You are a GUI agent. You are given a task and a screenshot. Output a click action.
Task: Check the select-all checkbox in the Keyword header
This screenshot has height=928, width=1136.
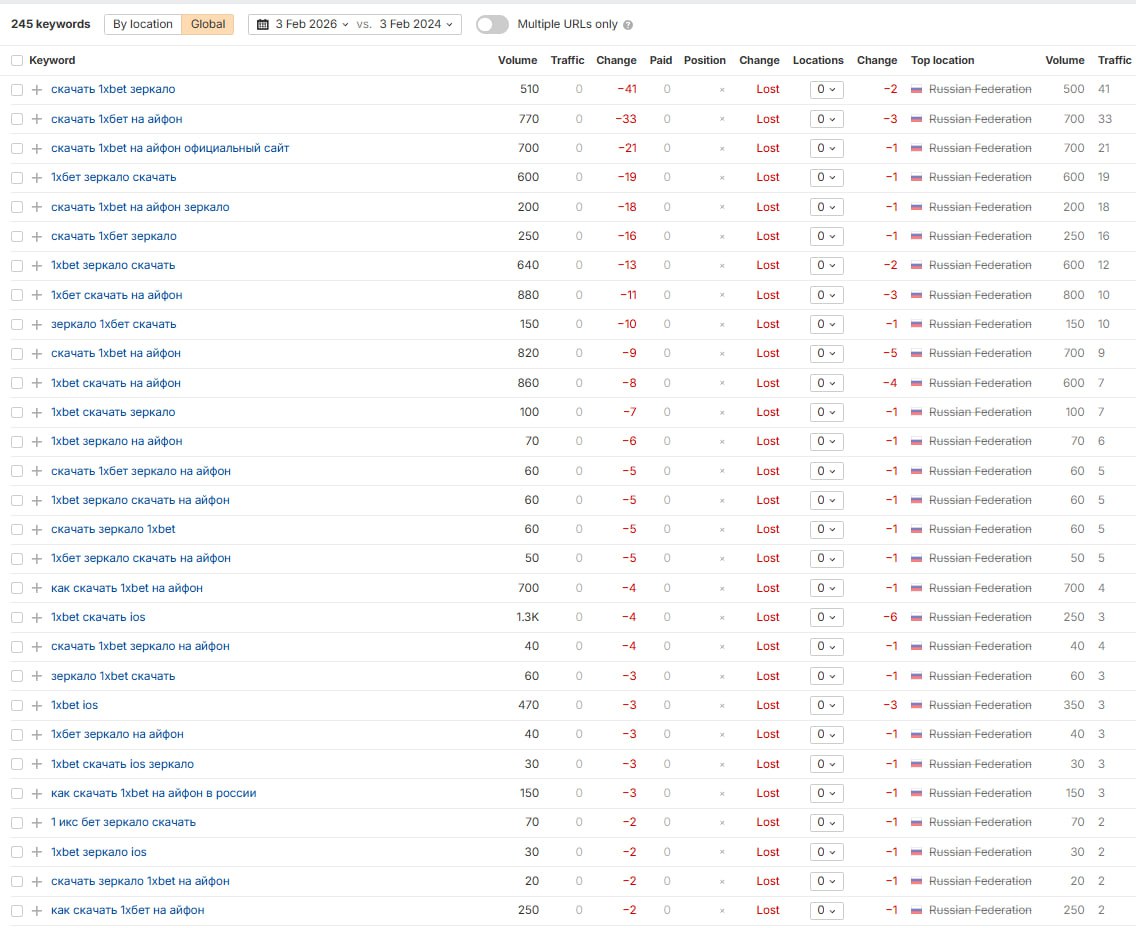tap(16, 60)
